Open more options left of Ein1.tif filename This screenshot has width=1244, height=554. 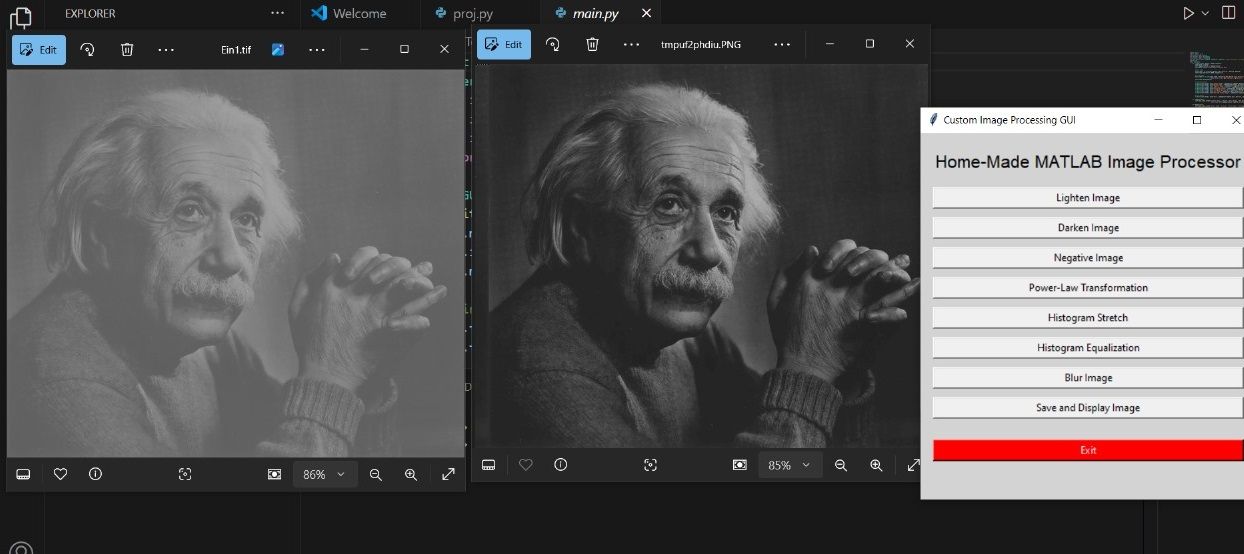point(166,49)
